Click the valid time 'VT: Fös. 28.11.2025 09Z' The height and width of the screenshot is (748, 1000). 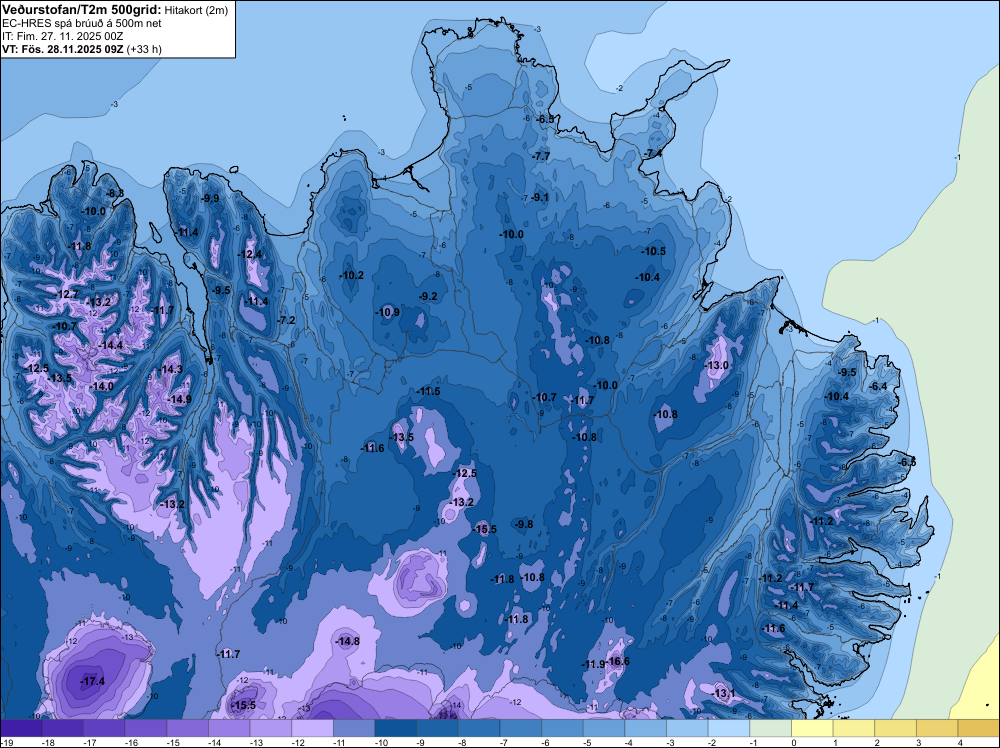coord(62,49)
